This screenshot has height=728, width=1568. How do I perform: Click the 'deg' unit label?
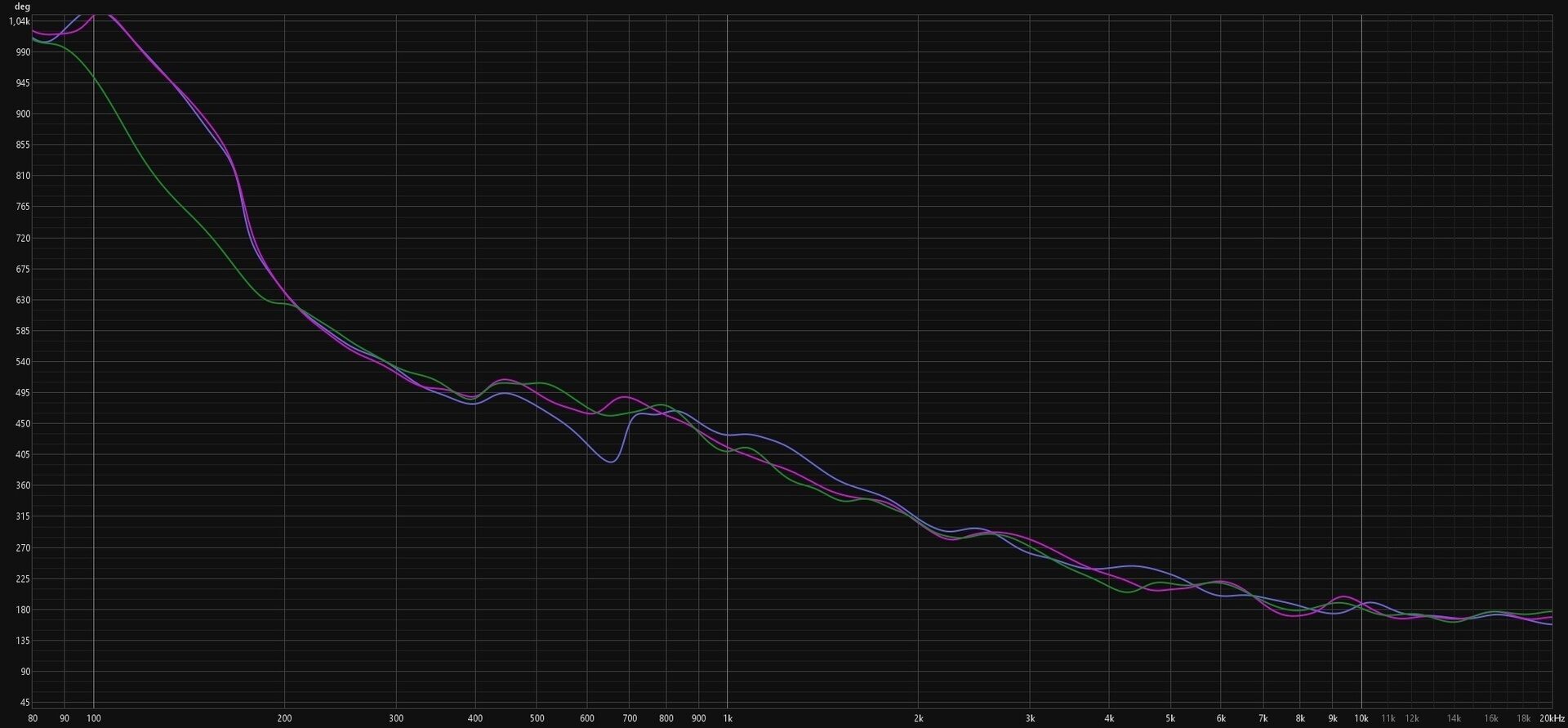point(22,7)
